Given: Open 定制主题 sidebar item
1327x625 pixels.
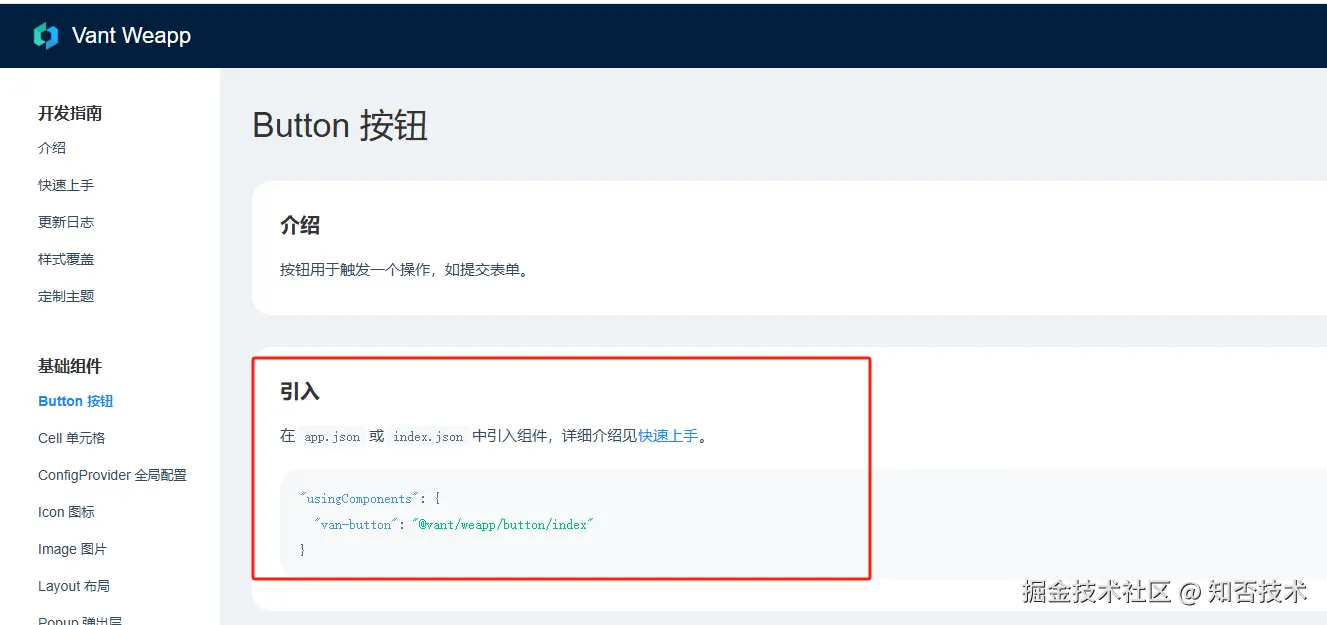Looking at the screenshot, I should click(66, 296).
